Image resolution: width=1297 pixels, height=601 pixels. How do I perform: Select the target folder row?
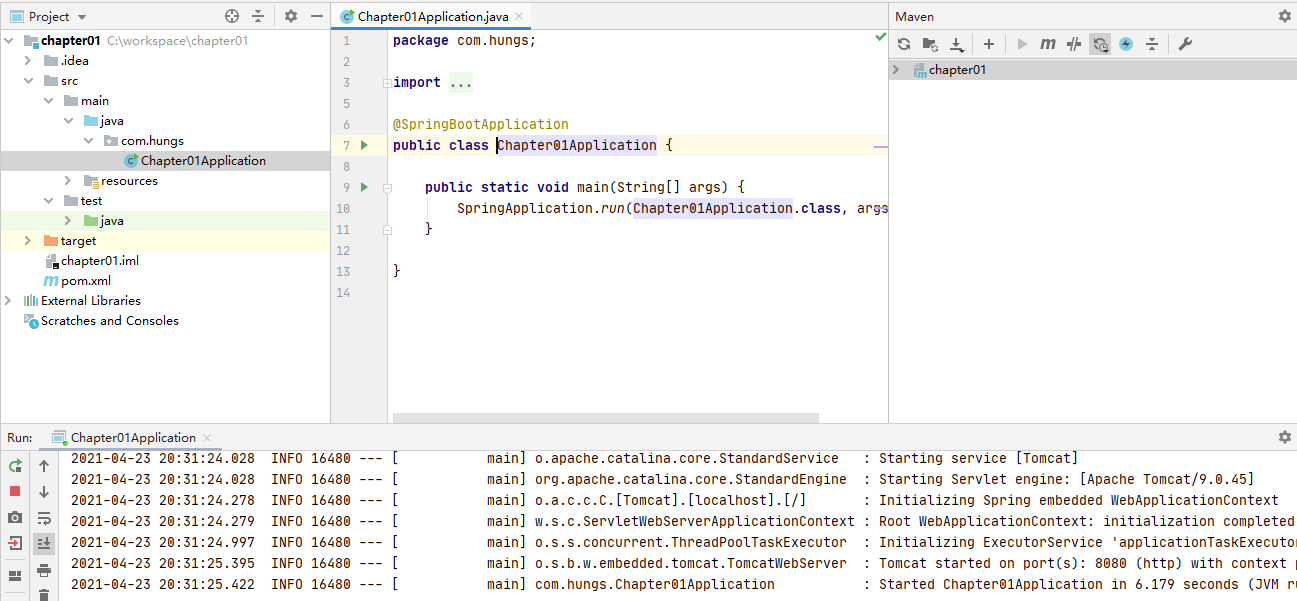[165, 241]
